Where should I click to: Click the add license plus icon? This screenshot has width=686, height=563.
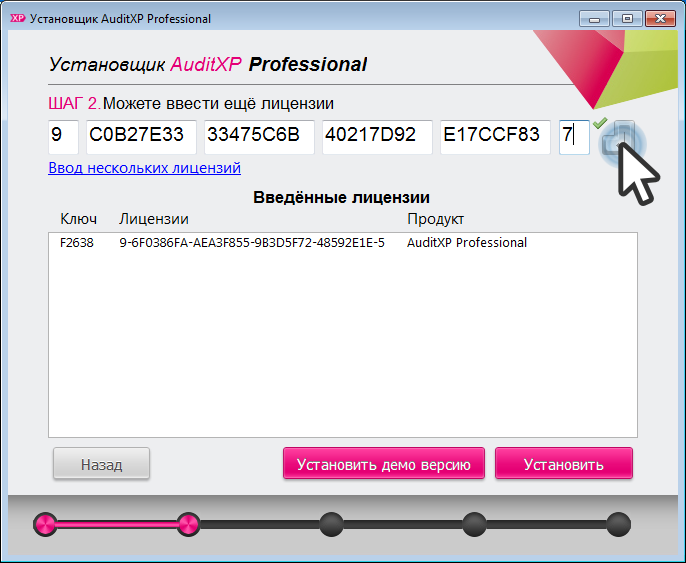[x=618, y=138]
